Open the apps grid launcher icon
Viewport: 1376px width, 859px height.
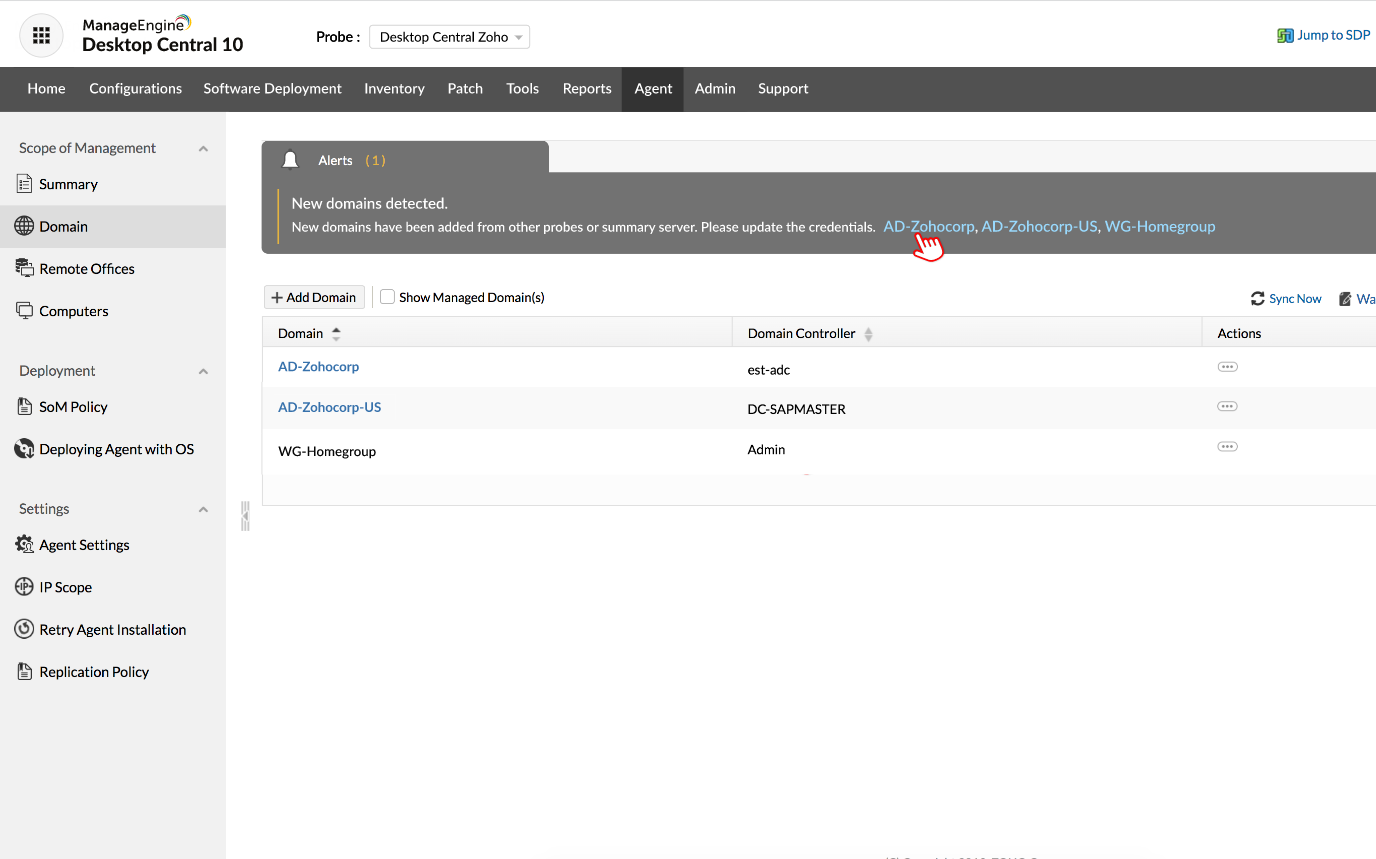point(41,36)
